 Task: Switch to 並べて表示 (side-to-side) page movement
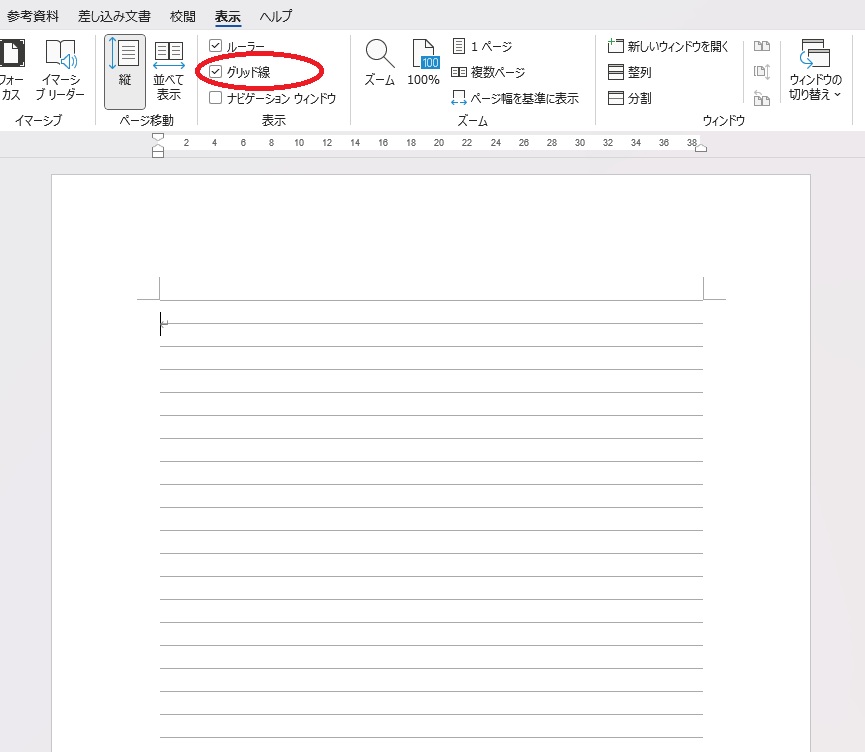(169, 70)
